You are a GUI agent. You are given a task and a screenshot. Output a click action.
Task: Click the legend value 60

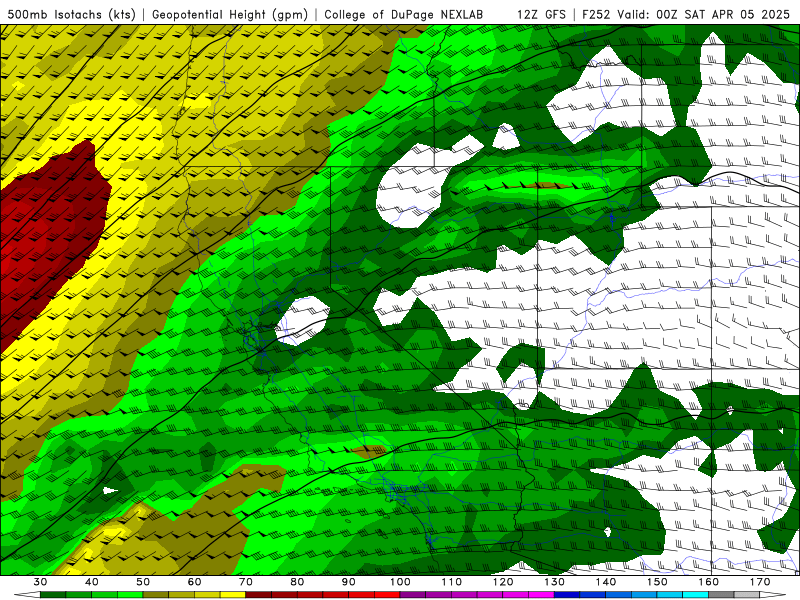[194, 582]
